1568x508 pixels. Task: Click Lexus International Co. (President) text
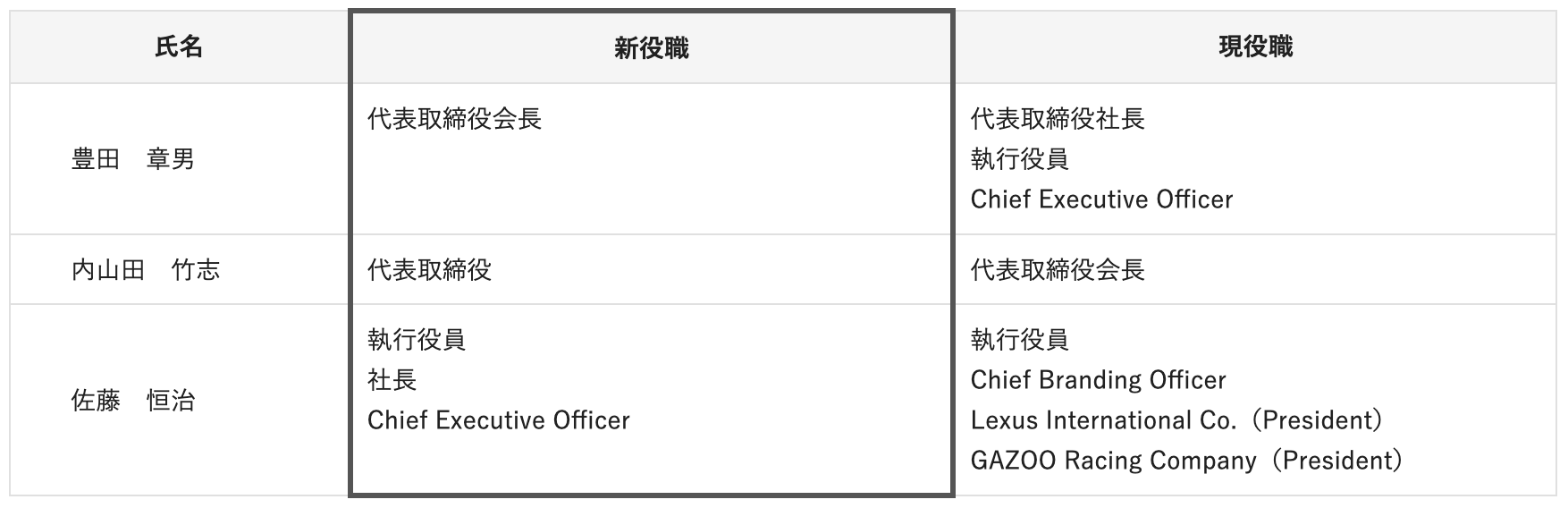pyautogui.click(x=1176, y=420)
